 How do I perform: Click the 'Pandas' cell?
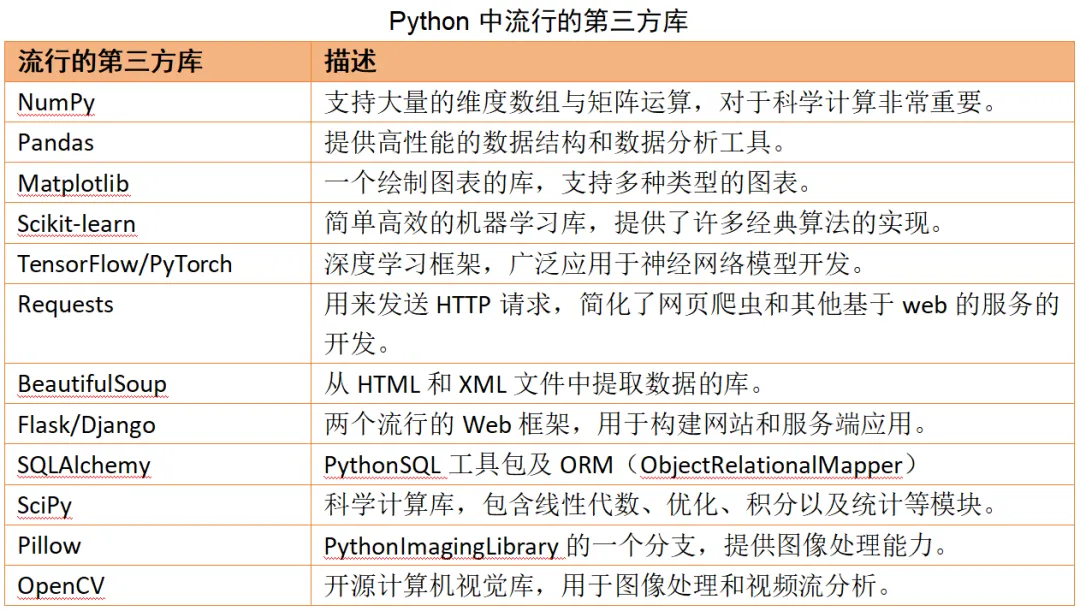tap(158, 143)
